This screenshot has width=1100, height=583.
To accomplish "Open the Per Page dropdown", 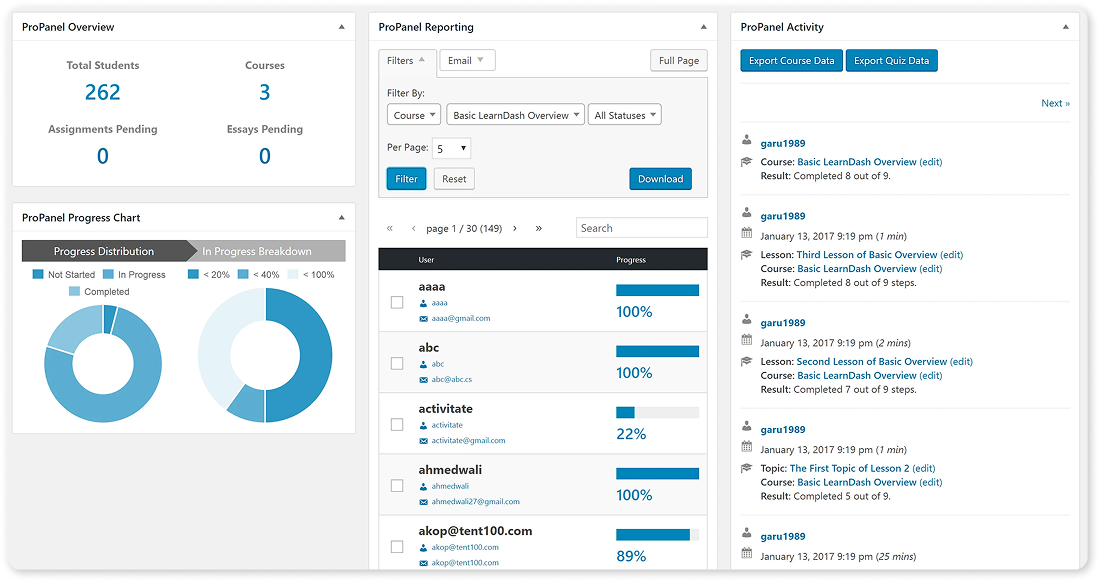I will [x=451, y=148].
